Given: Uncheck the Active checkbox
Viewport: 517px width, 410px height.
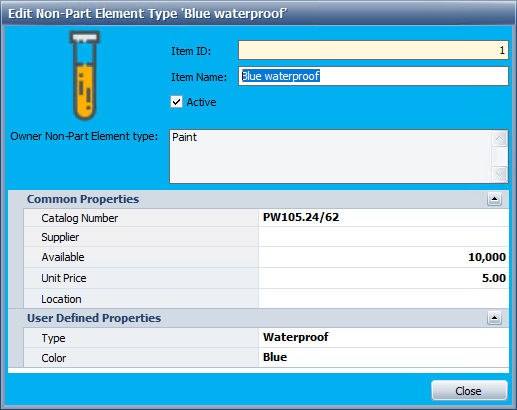Looking at the screenshot, I should click(x=176, y=102).
